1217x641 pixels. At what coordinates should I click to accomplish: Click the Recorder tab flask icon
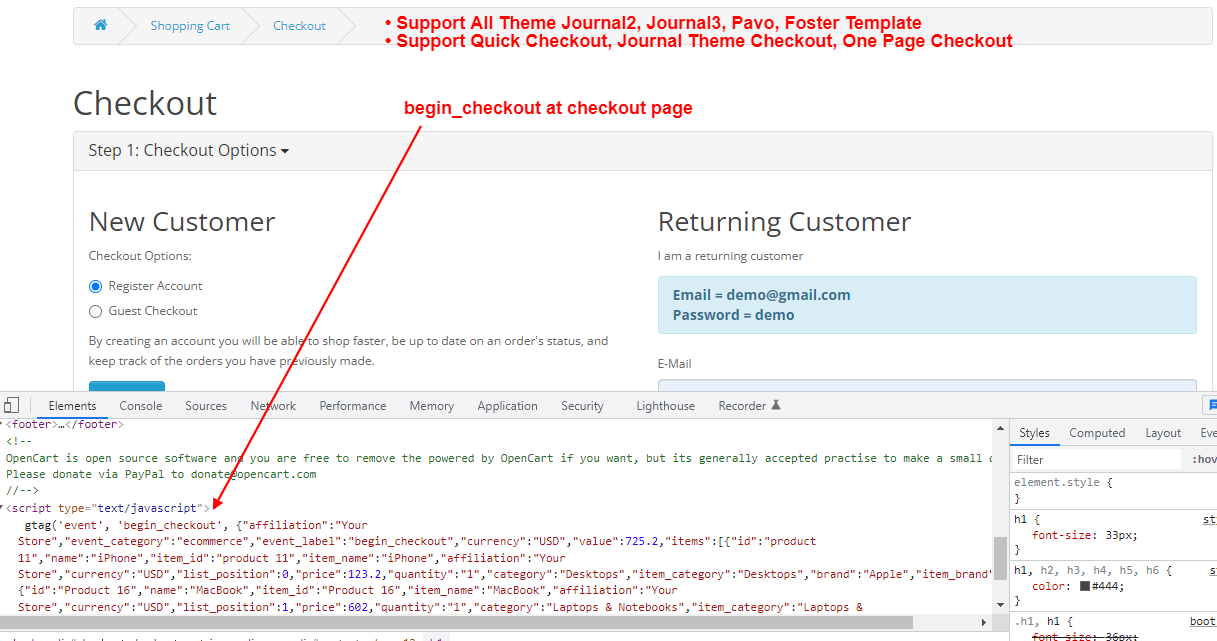coord(776,406)
